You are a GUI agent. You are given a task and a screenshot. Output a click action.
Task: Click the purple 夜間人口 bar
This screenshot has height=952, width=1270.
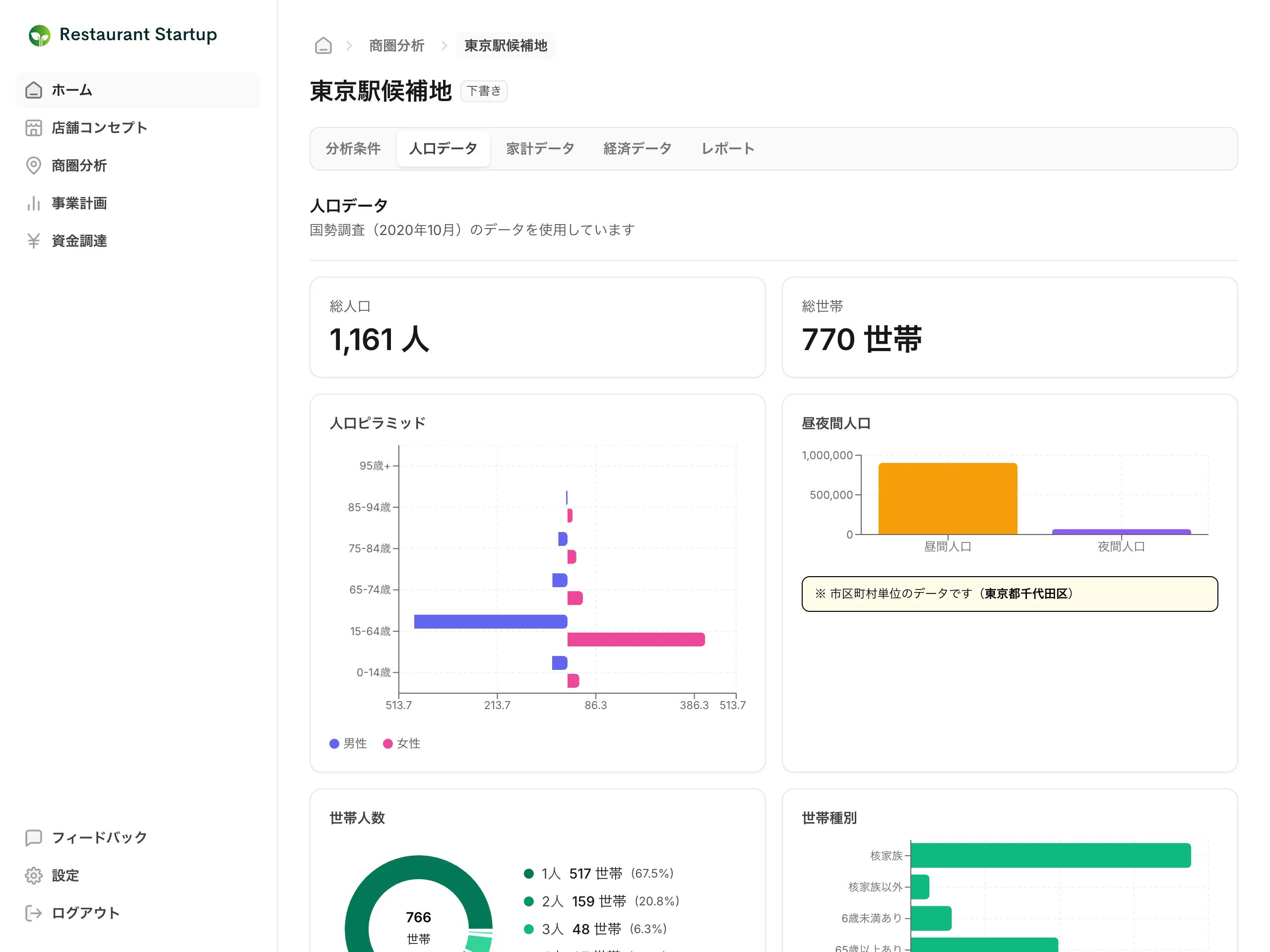pos(1121,532)
